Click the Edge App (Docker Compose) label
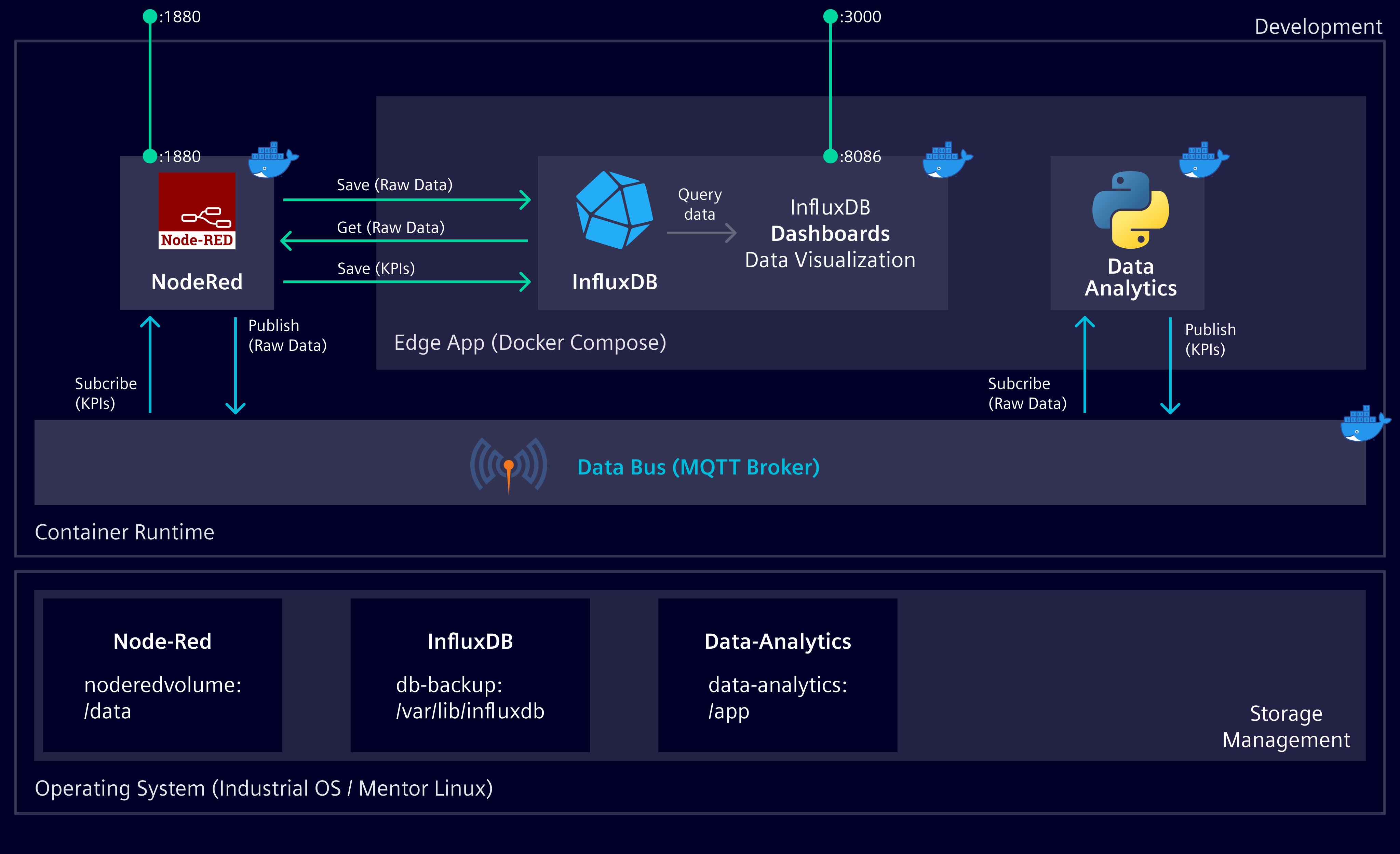The width and height of the screenshot is (1400, 854). click(x=529, y=343)
